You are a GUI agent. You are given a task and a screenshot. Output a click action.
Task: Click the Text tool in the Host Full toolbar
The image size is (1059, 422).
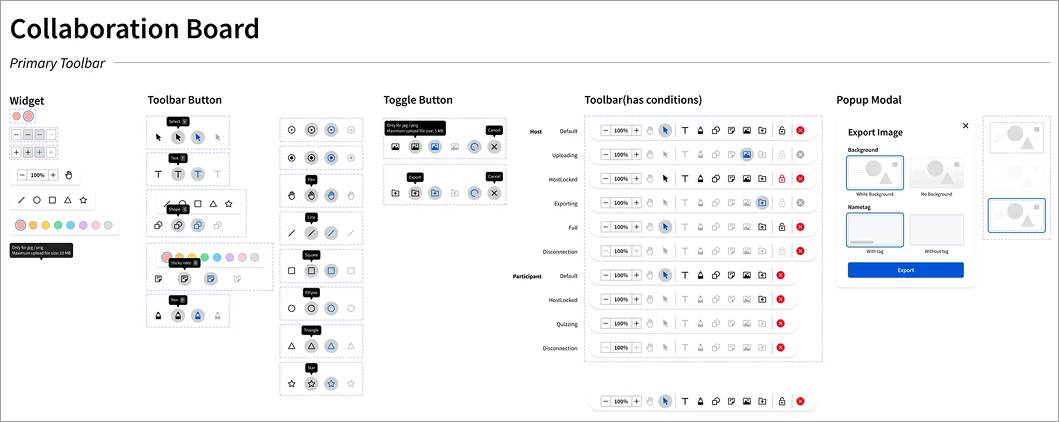tap(685, 227)
